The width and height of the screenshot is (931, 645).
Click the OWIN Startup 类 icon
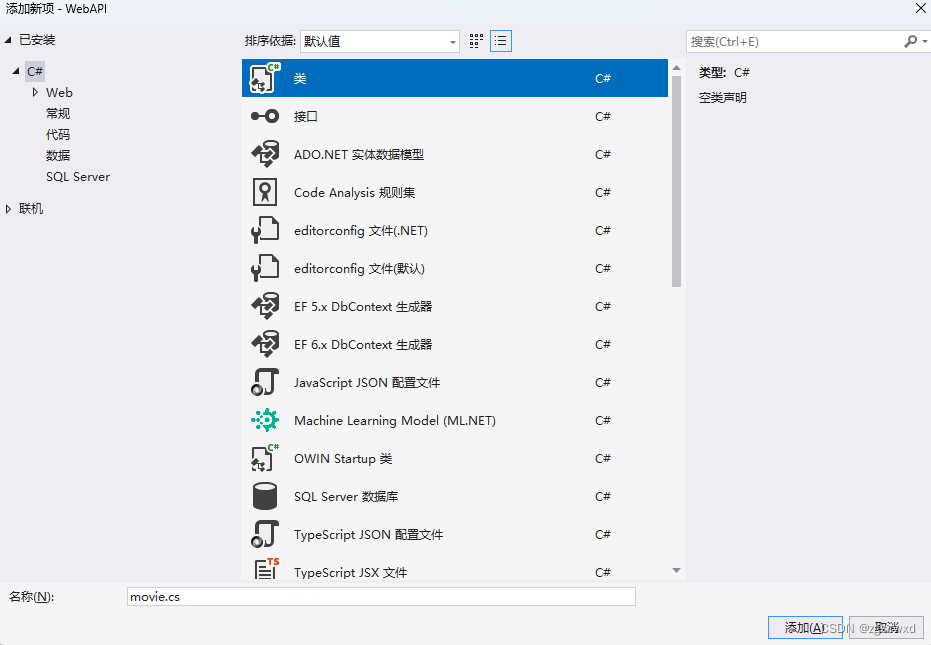click(x=265, y=458)
